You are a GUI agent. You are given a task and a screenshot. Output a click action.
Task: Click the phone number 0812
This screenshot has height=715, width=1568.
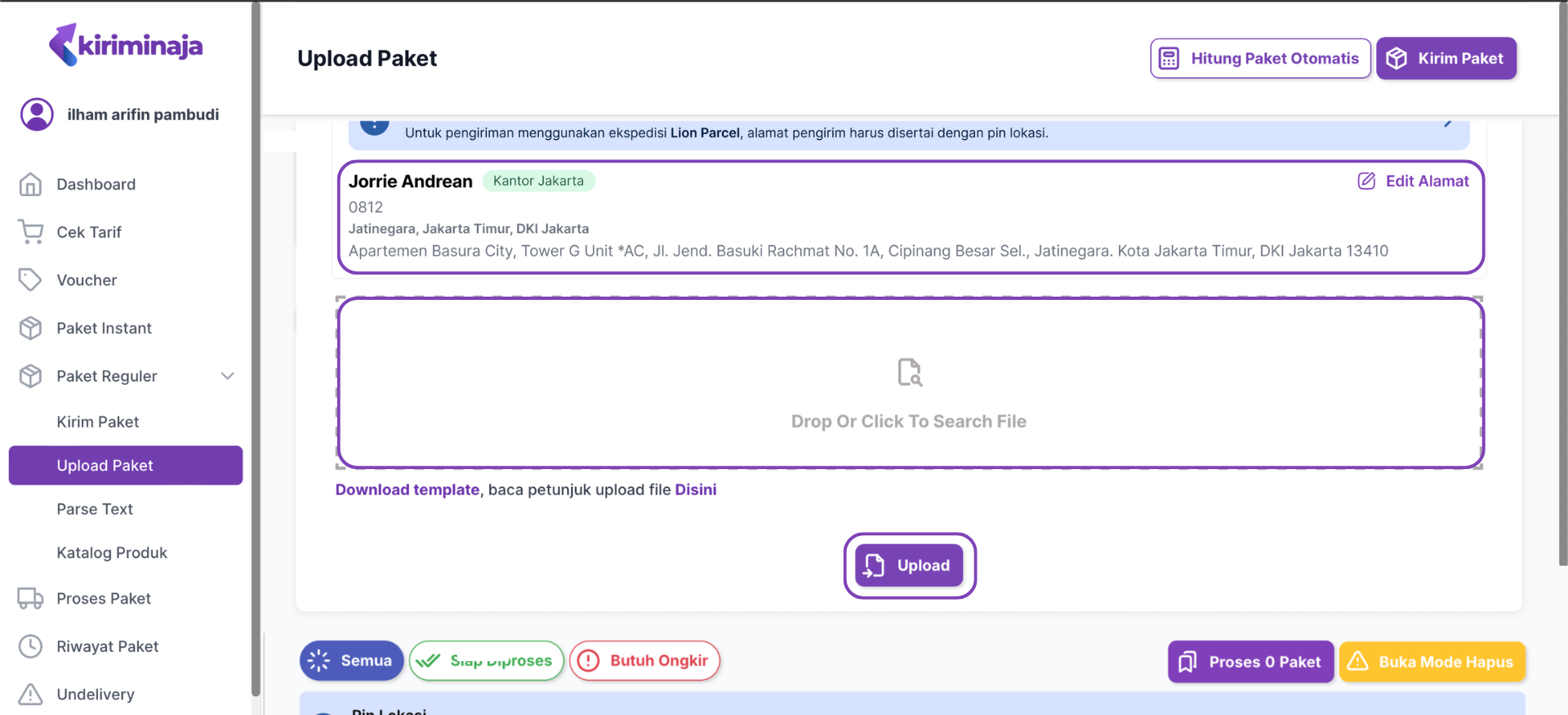tap(366, 208)
